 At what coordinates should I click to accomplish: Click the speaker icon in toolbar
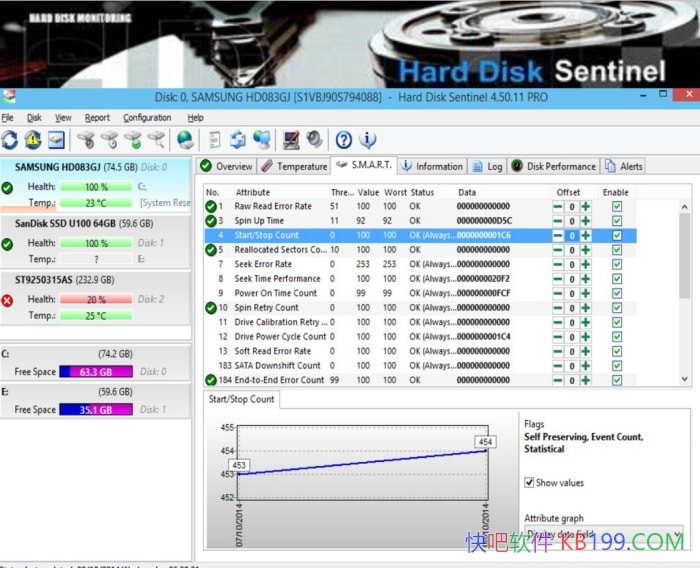coord(315,140)
